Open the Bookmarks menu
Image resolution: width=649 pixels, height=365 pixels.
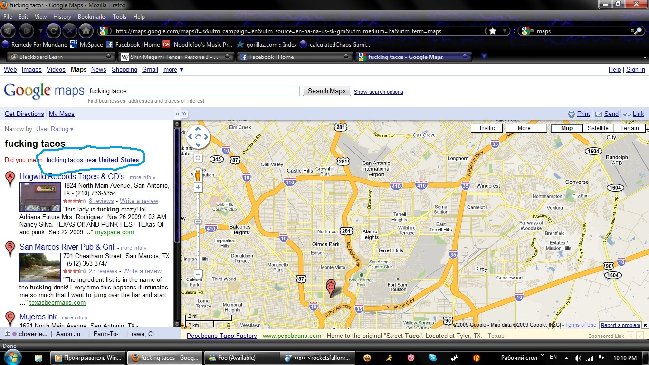[x=91, y=17]
